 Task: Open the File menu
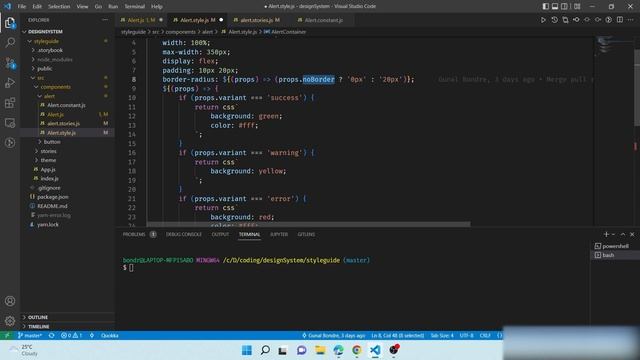22,7
